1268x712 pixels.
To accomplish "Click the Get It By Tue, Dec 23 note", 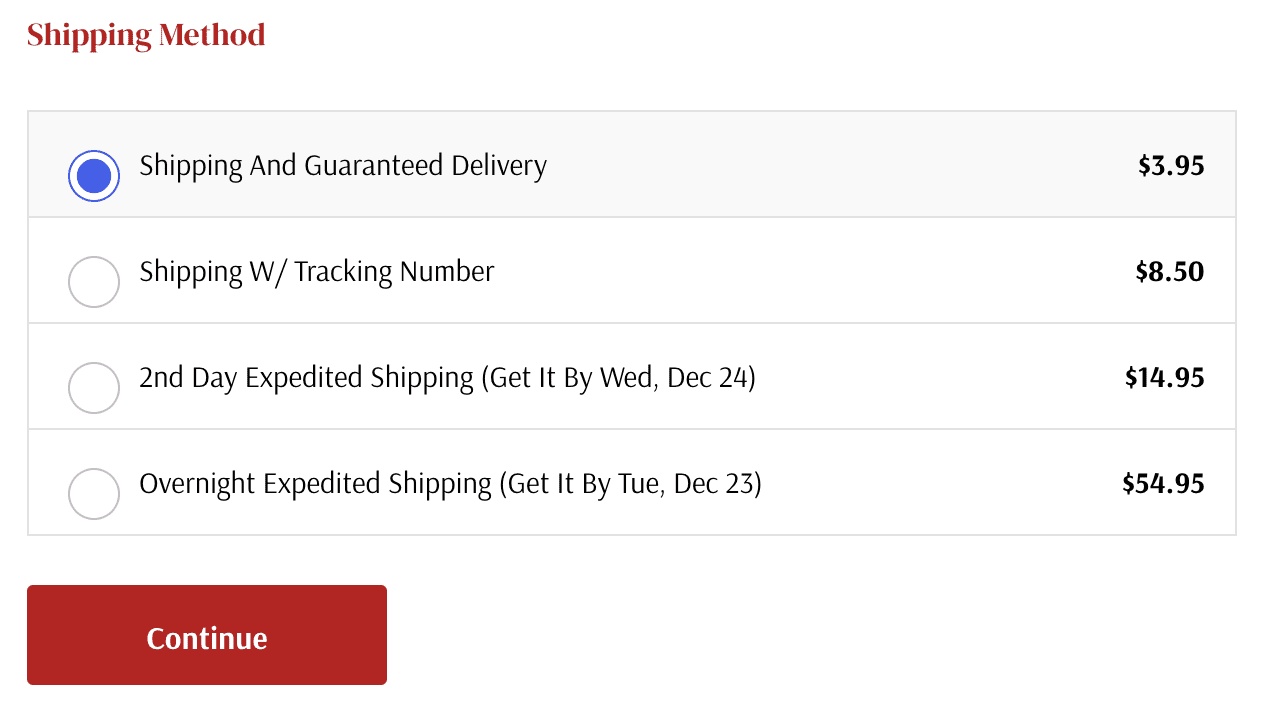I will point(632,484).
